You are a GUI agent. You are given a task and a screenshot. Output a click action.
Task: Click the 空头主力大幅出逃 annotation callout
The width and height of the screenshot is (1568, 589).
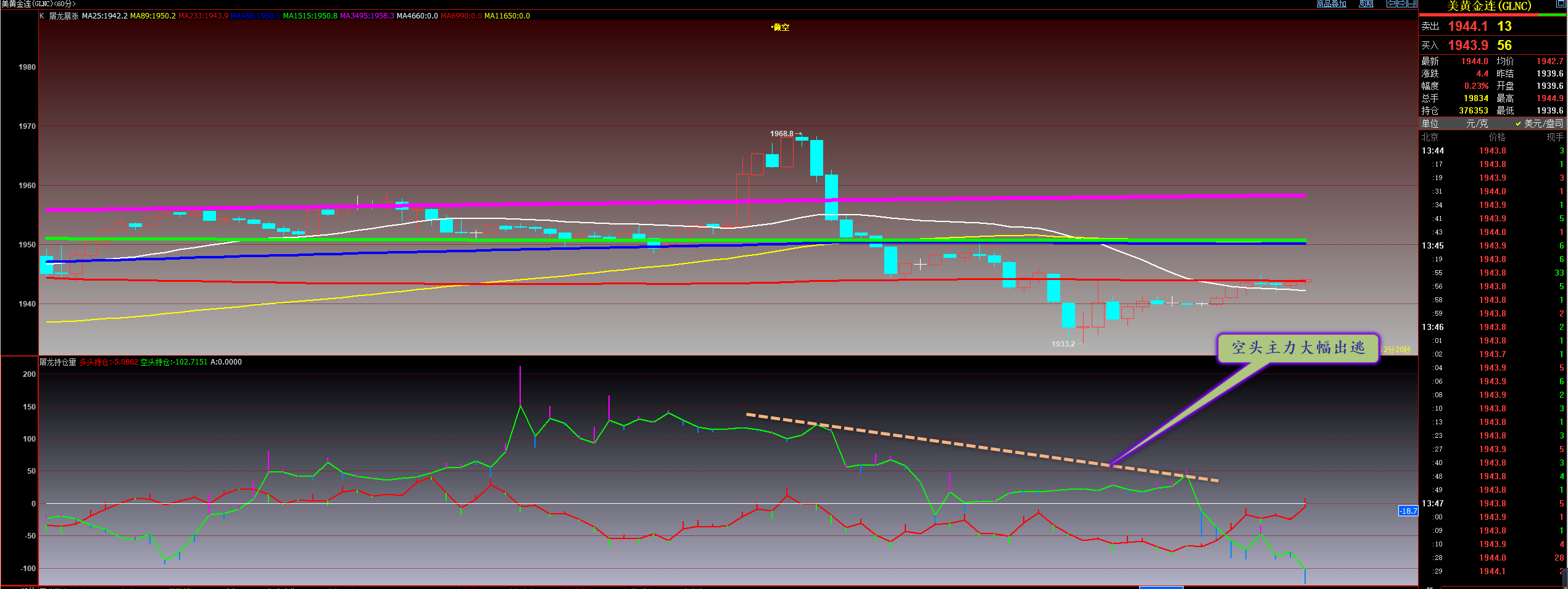click(x=1298, y=348)
